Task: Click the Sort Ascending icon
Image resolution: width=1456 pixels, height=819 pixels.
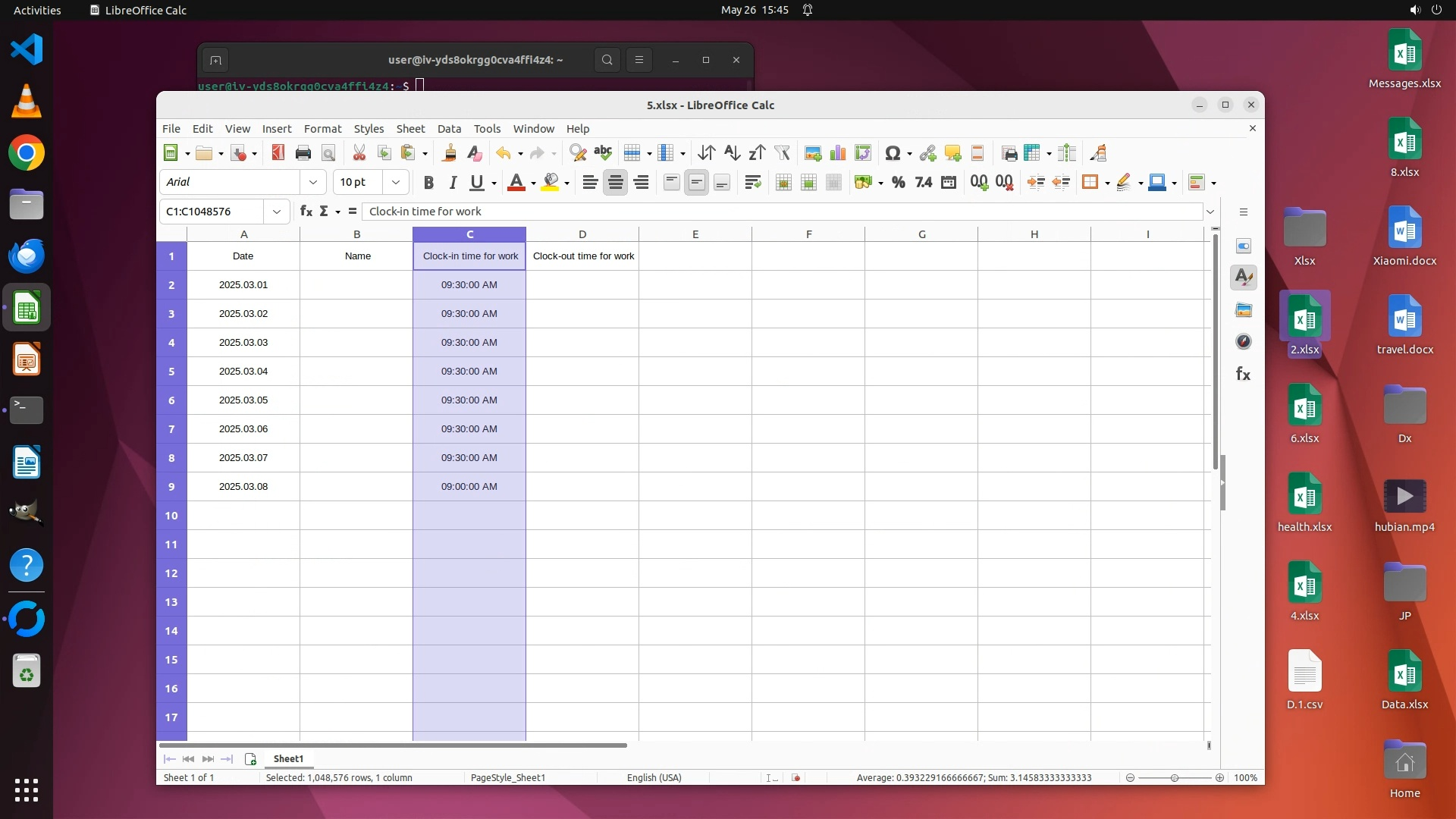Action: [x=731, y=153]
